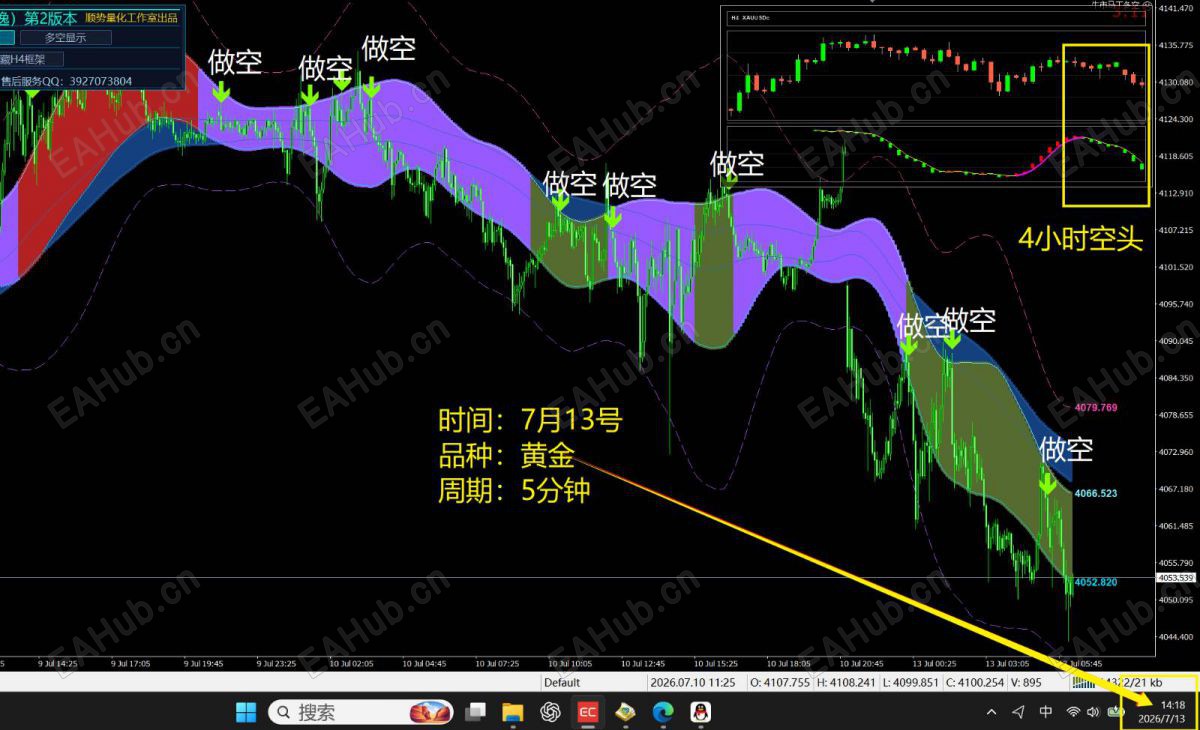Viewport: 1200px width, 730px height.
Task: Expand the hidden tray icons chevron
Action: [991, 712]
